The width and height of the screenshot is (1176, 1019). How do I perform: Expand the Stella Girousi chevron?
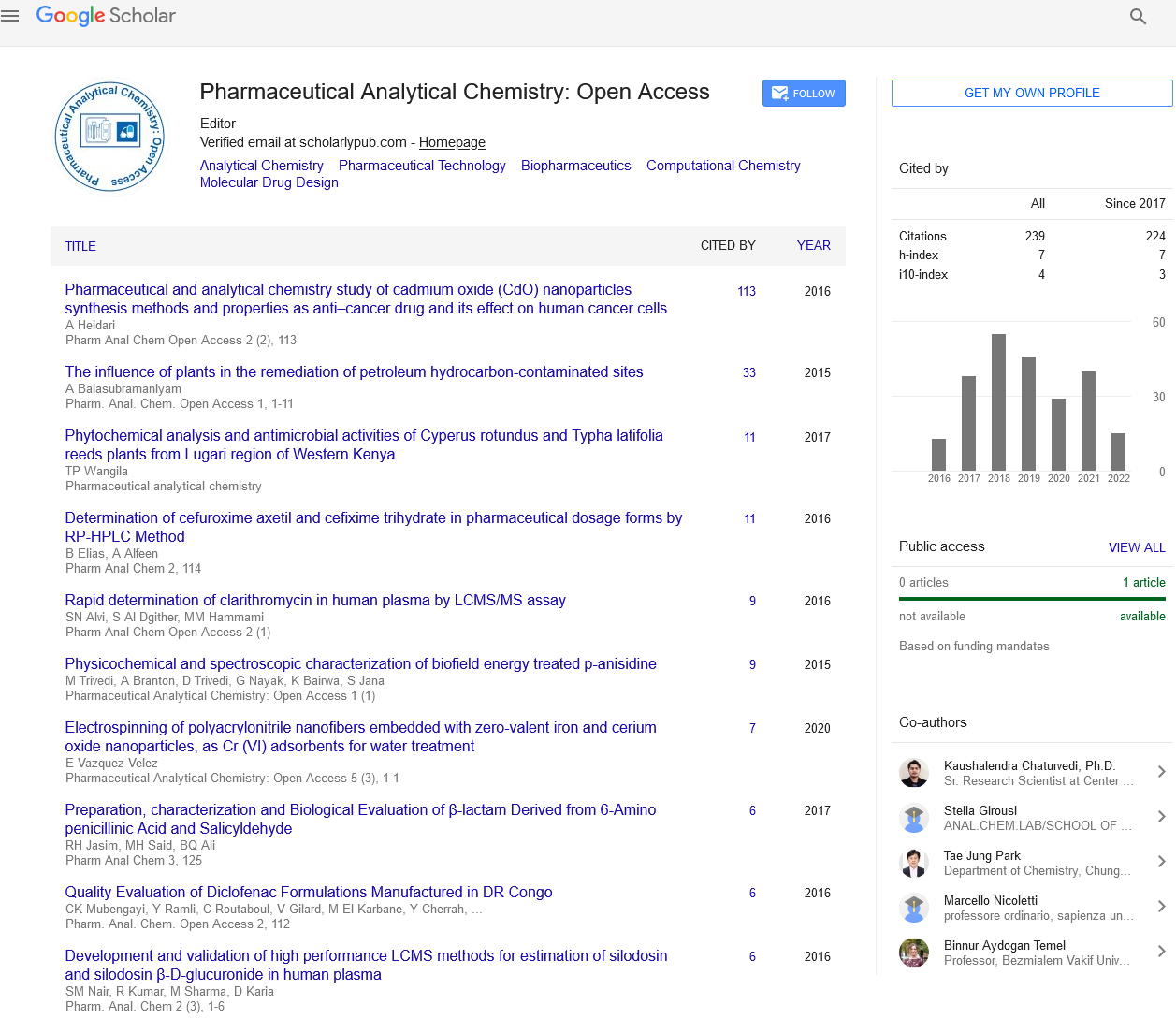coord(1161,817)
